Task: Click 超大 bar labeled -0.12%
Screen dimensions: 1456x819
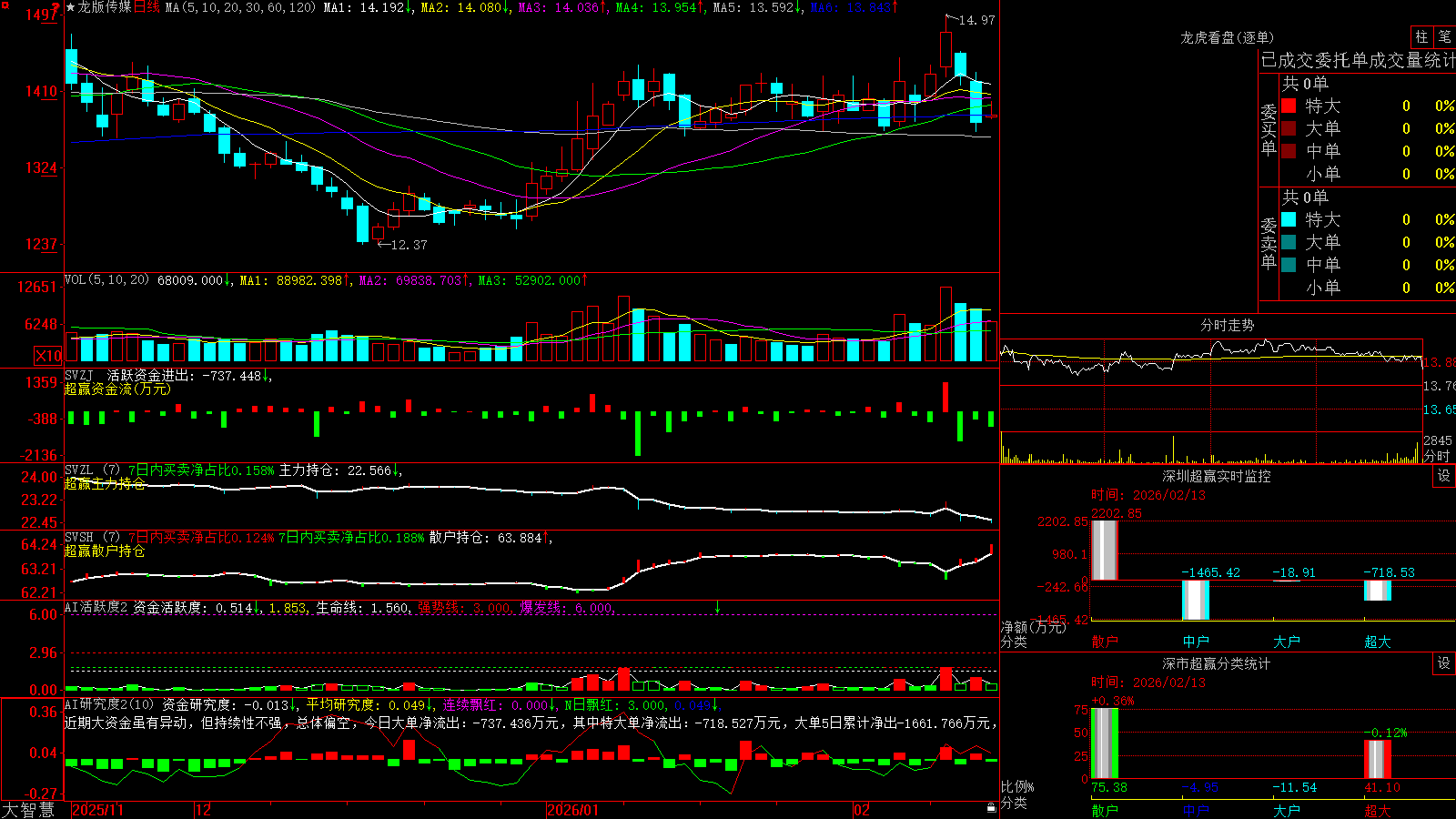Action: click(1378, 760)
